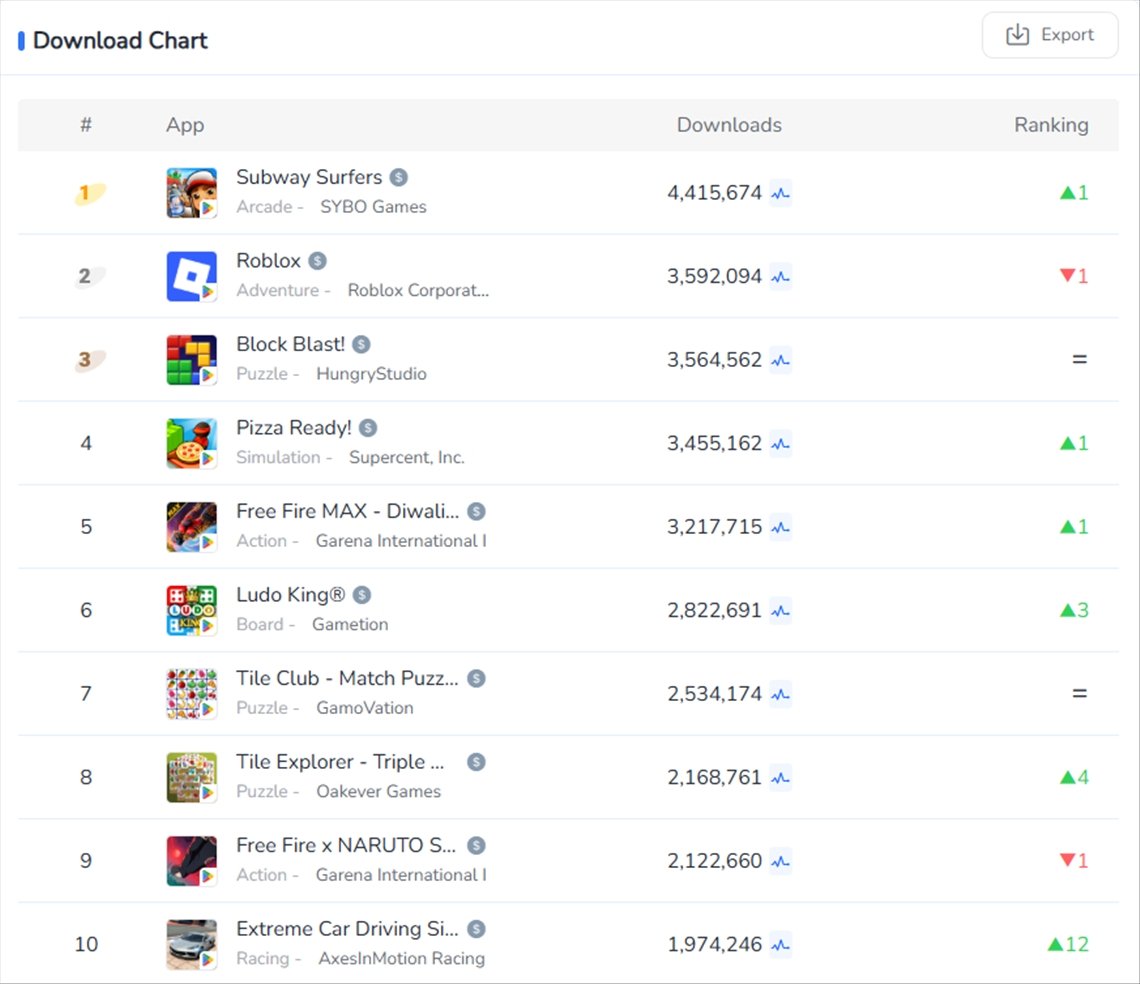This screenshot has height=984, width=1140.
Task: Open Subway Surfers download trend chart icon
Action: [x=781, y=193]
